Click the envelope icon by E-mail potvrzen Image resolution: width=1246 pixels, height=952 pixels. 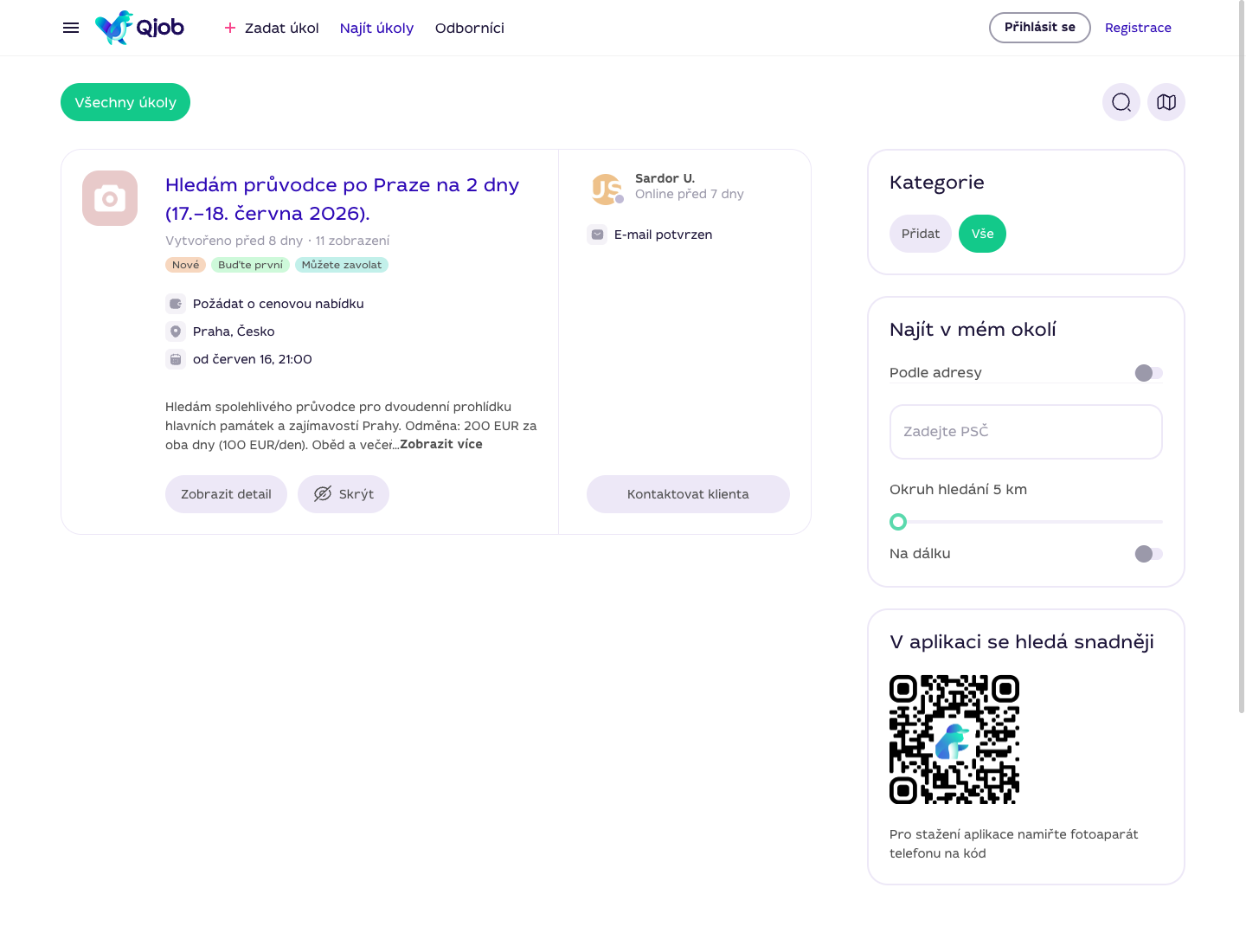[597, 235]
